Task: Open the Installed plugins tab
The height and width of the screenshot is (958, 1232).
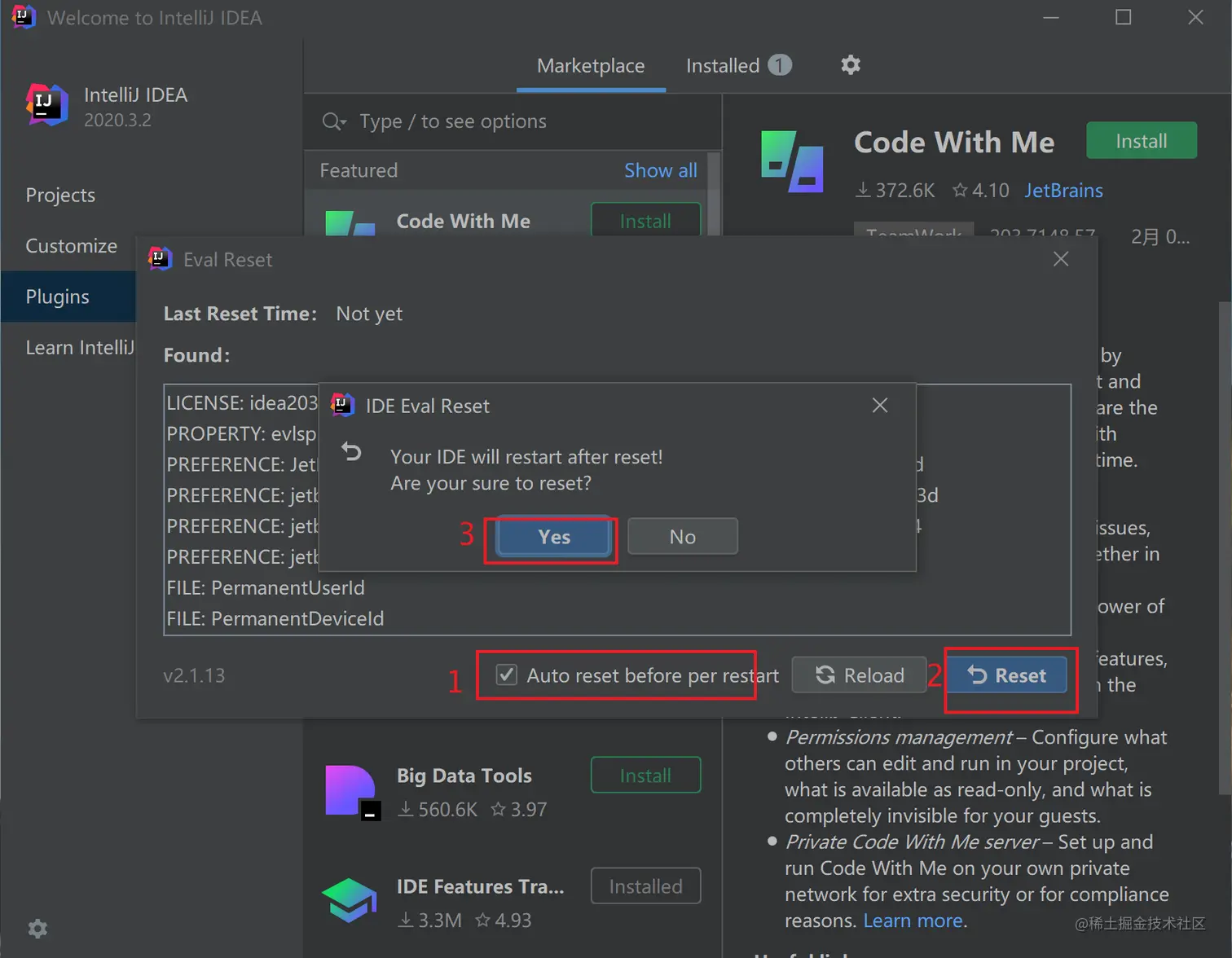Action: (x=738, y=66)
